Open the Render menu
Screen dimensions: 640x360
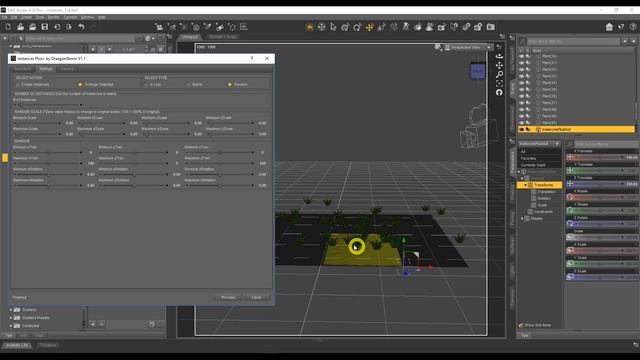coord(53,17)
